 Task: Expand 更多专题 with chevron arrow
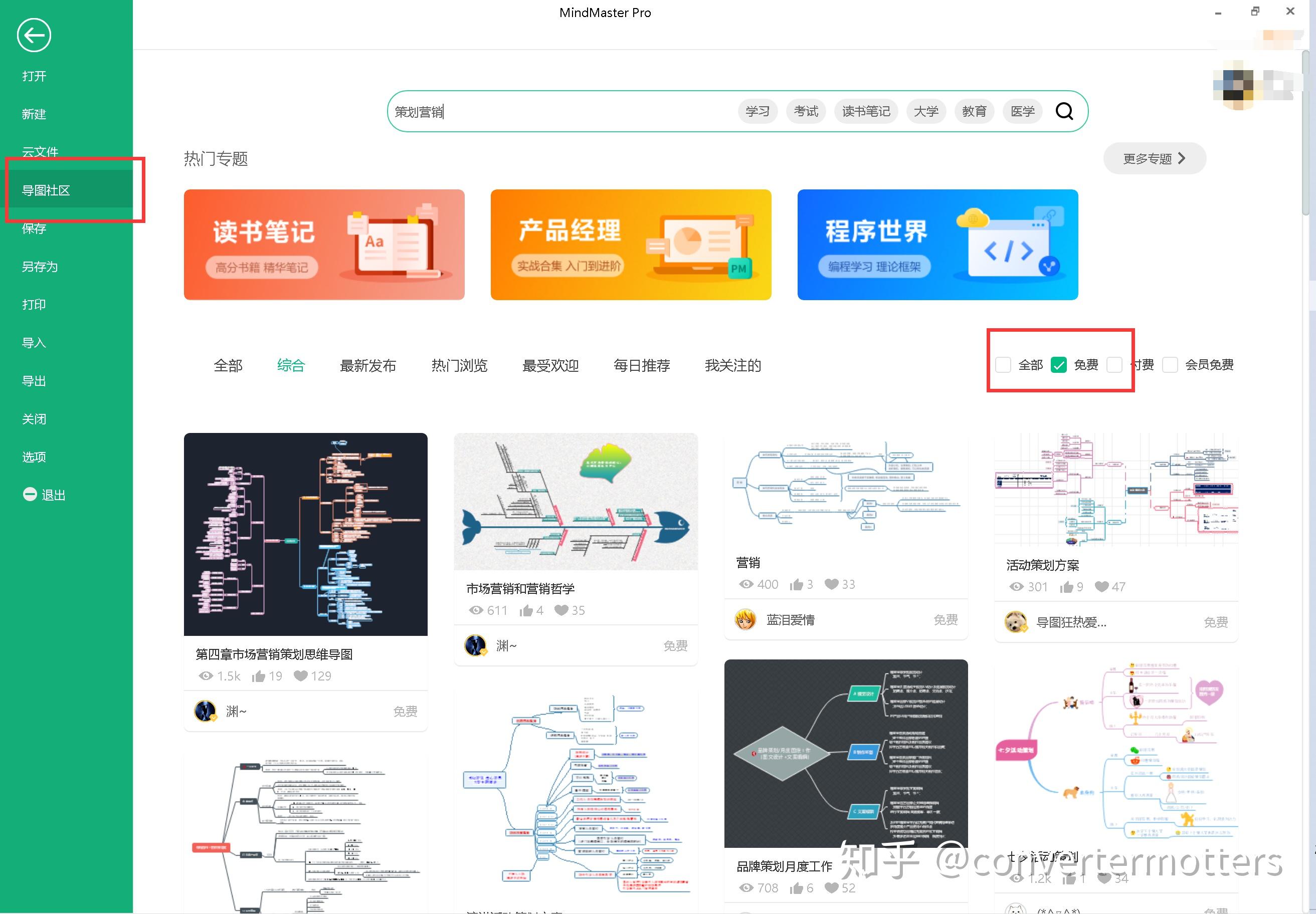tap(1155, 159)
